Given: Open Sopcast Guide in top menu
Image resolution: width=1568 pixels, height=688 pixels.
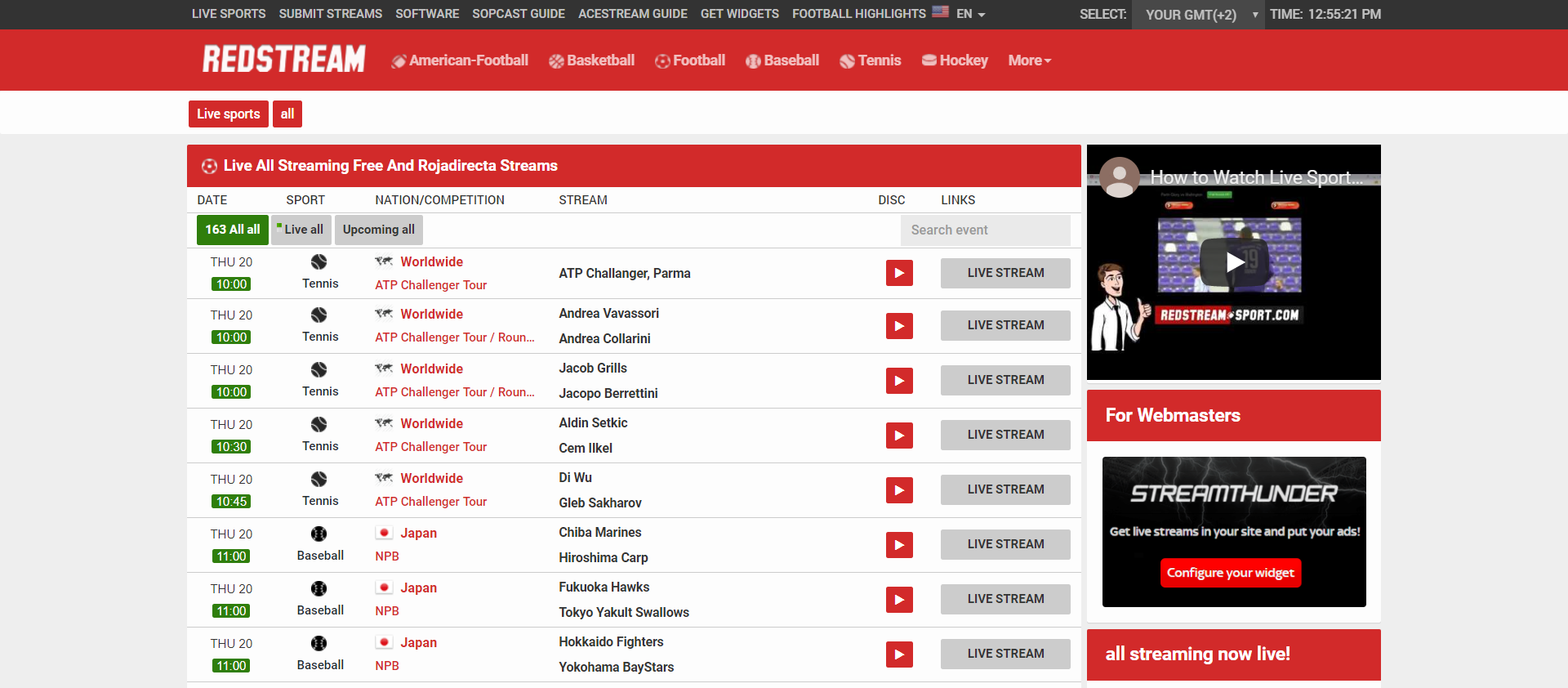Looking at the screenshot, I should 519,14.
